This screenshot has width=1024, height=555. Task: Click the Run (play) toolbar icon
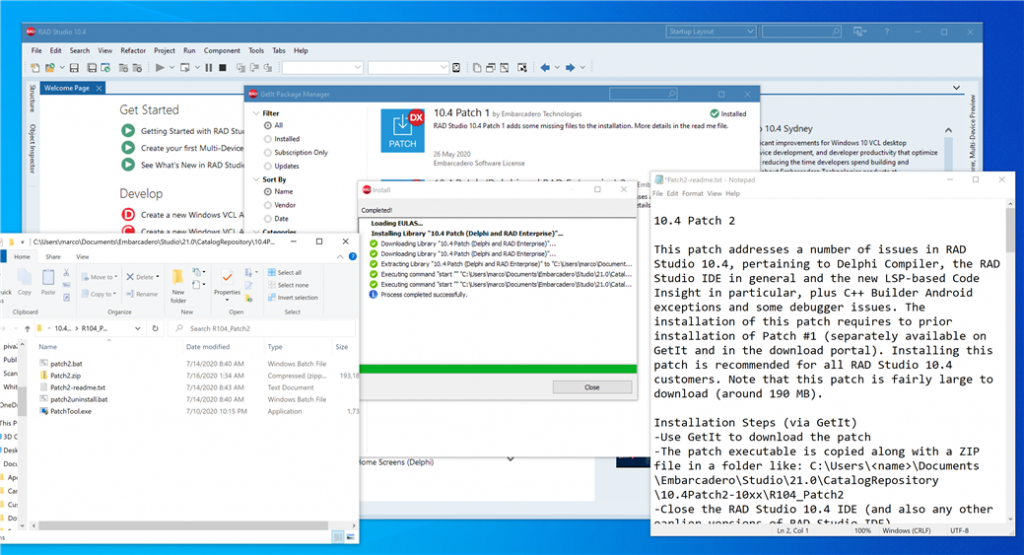159,67
